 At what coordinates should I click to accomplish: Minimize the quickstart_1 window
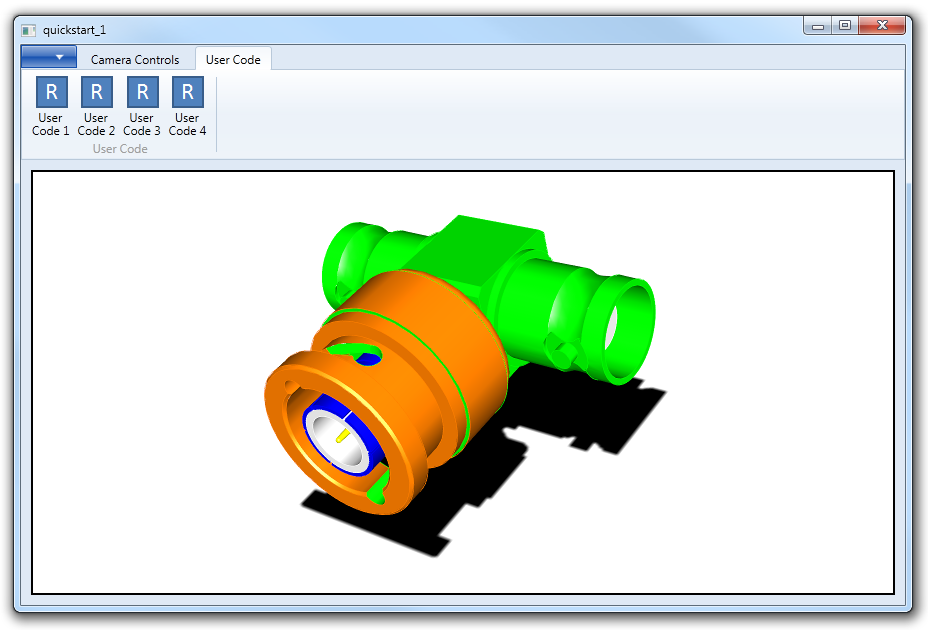coord(818,26)
